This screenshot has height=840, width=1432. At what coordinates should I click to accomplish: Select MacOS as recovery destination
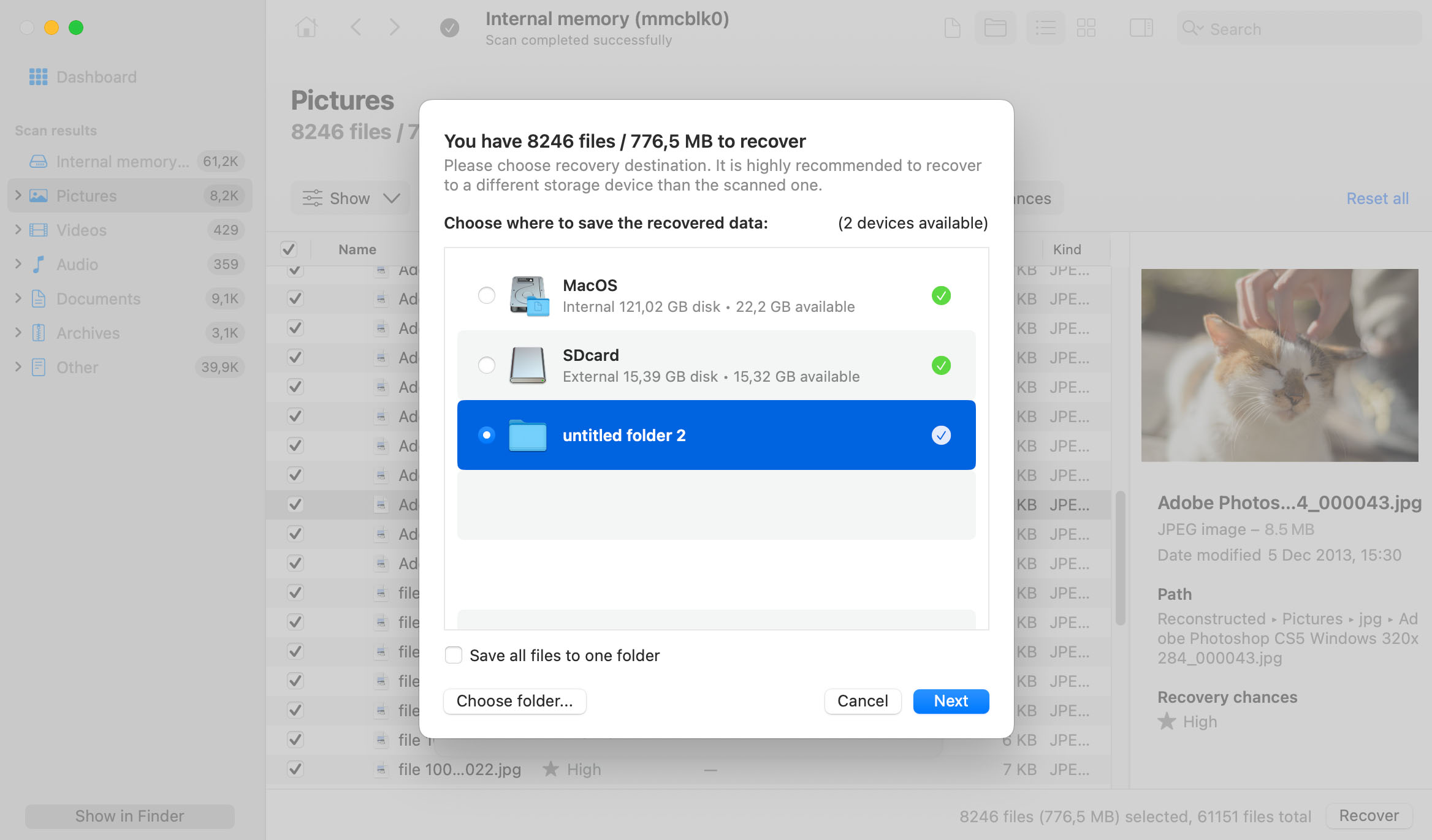(487, 294)
